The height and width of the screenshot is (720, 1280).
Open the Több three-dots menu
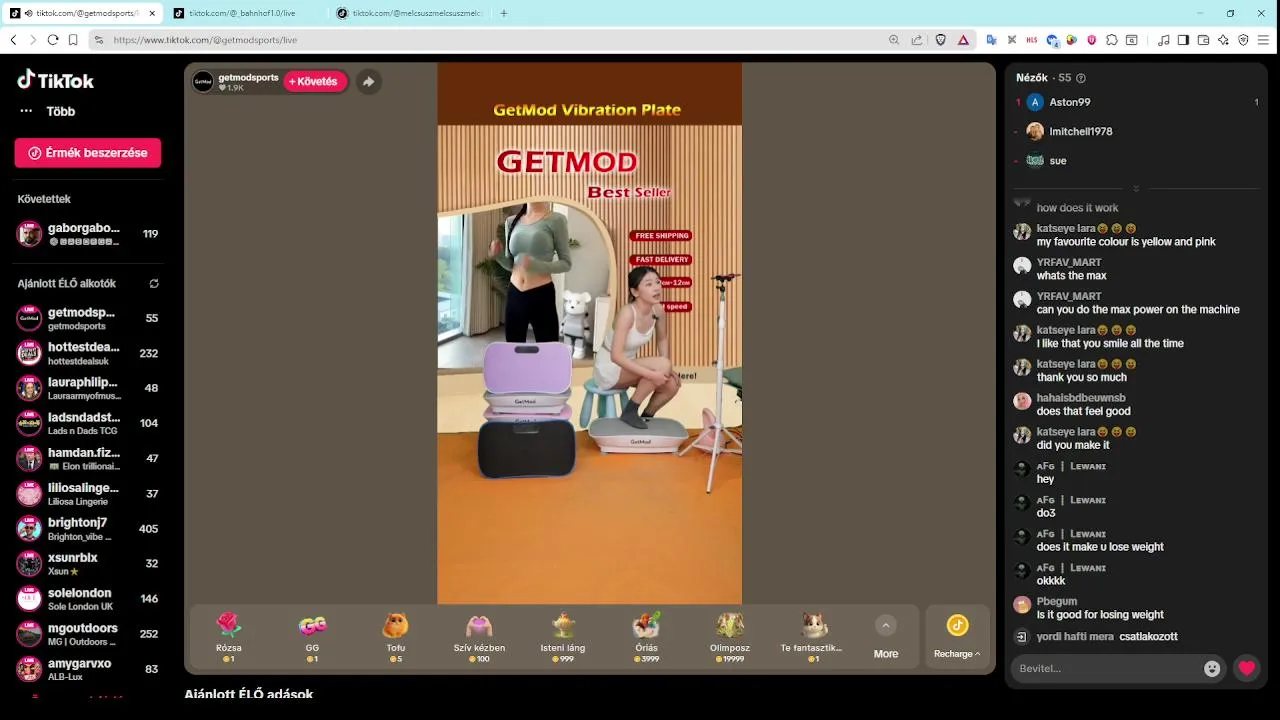pyautogui.click(x=26, y=111)
